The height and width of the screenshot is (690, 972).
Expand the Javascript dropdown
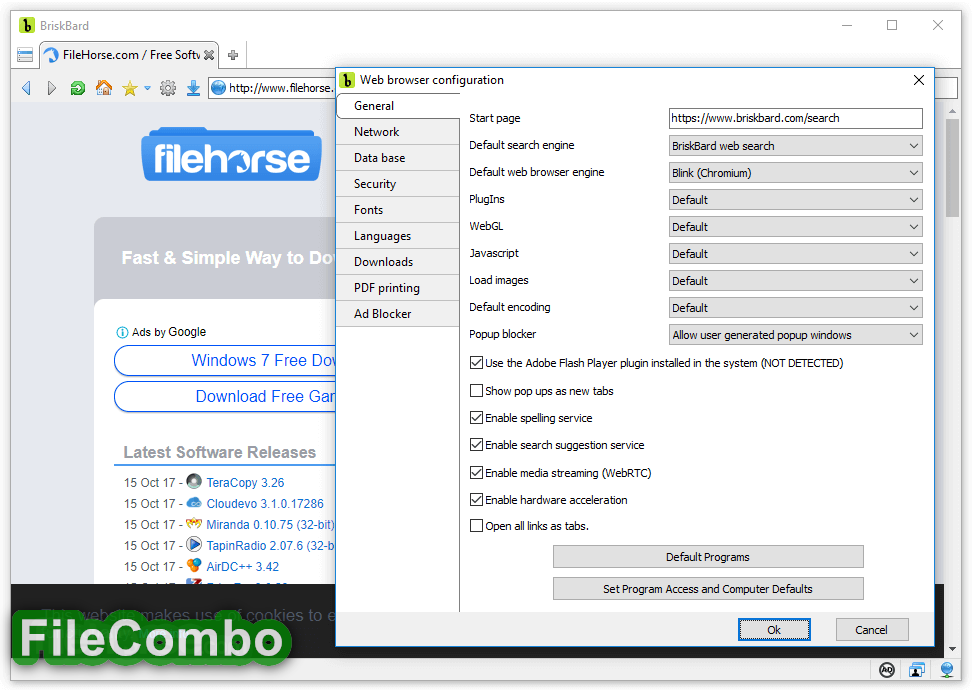pos(795,254)
